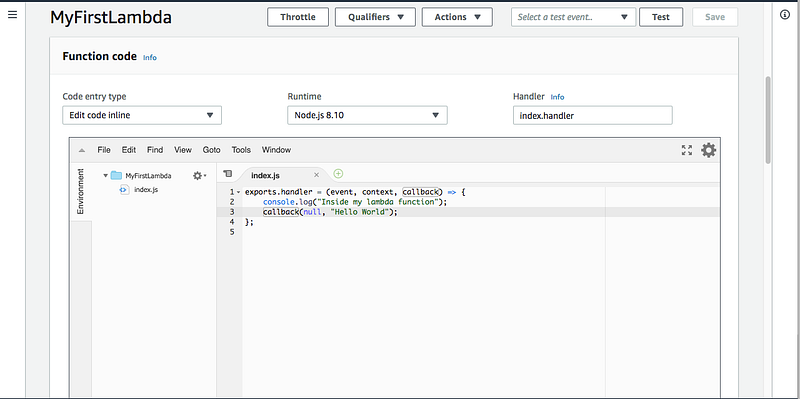Open the Tools menu in editor

[x=241, y=150]
